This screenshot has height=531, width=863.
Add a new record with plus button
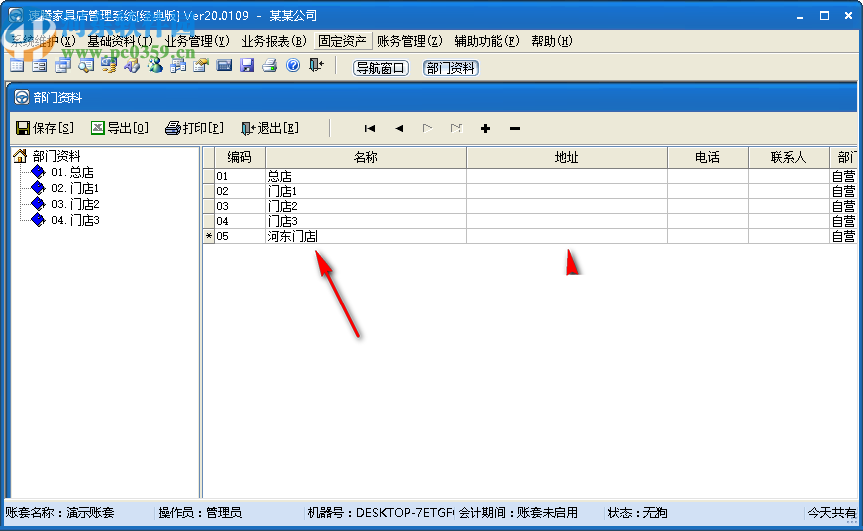[x=485, y=128]
